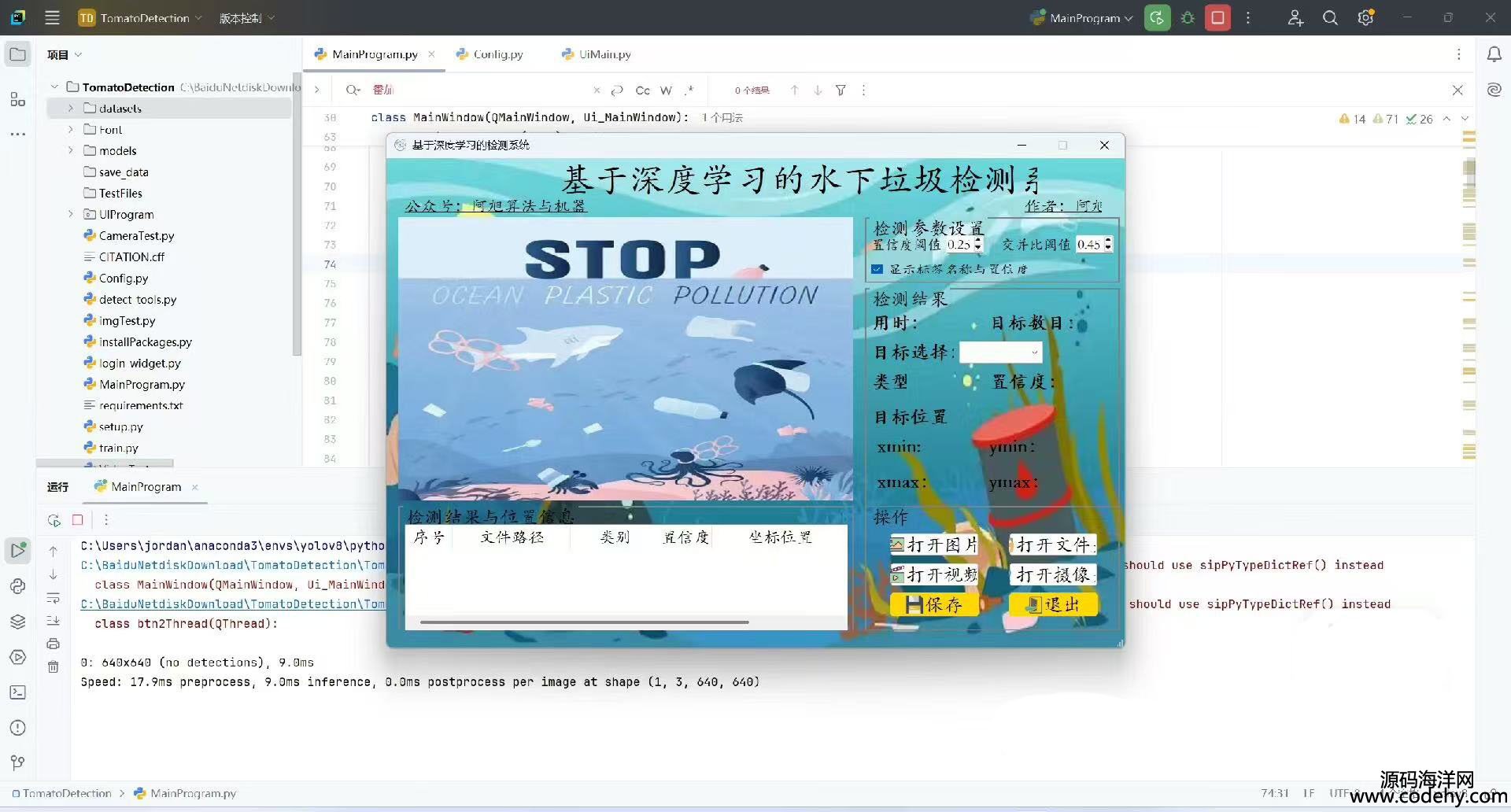The image size is (1511, 812).
Task: Toggle match case Cc in search bar
Action: [x=642, y=90]
